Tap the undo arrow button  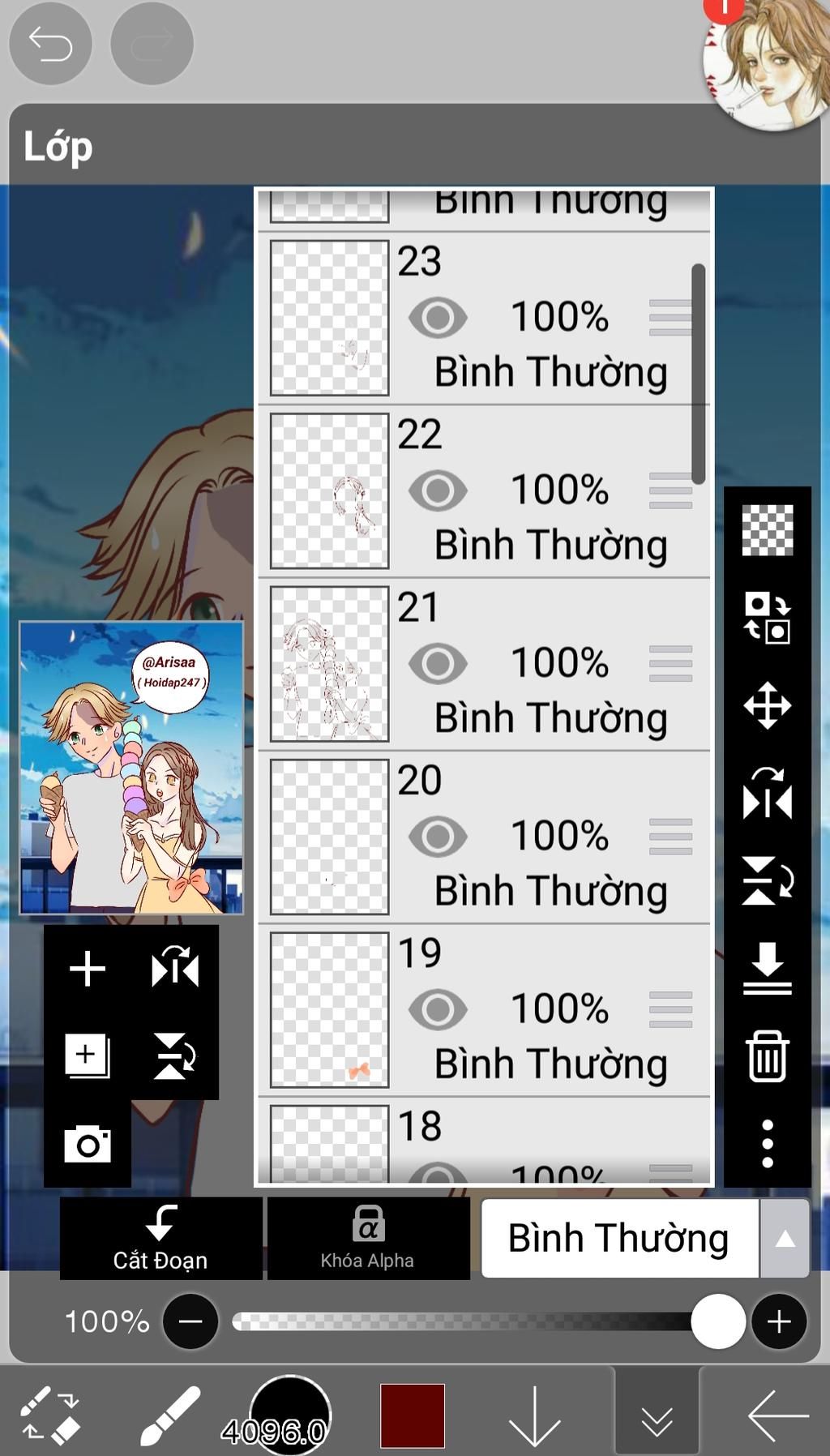tap(50, 44)
